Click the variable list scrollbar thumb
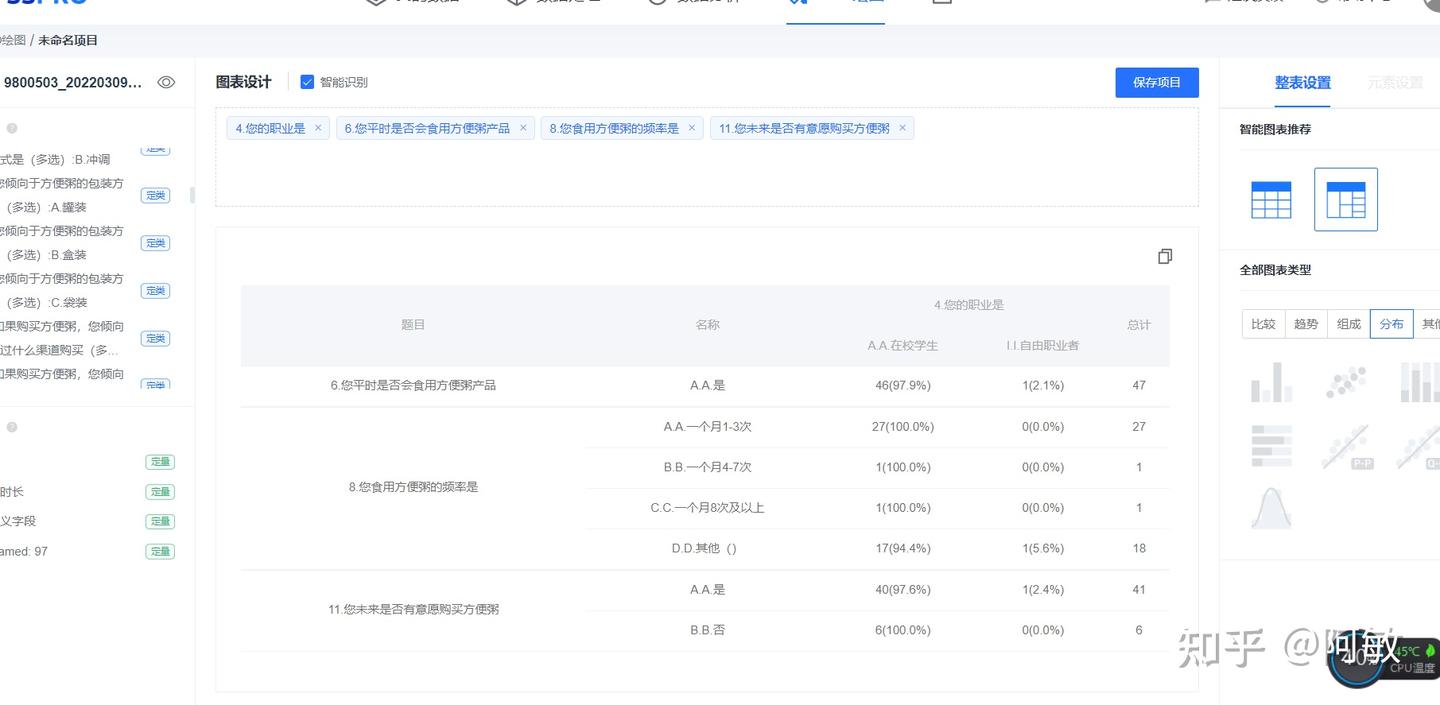 [192, 195]
